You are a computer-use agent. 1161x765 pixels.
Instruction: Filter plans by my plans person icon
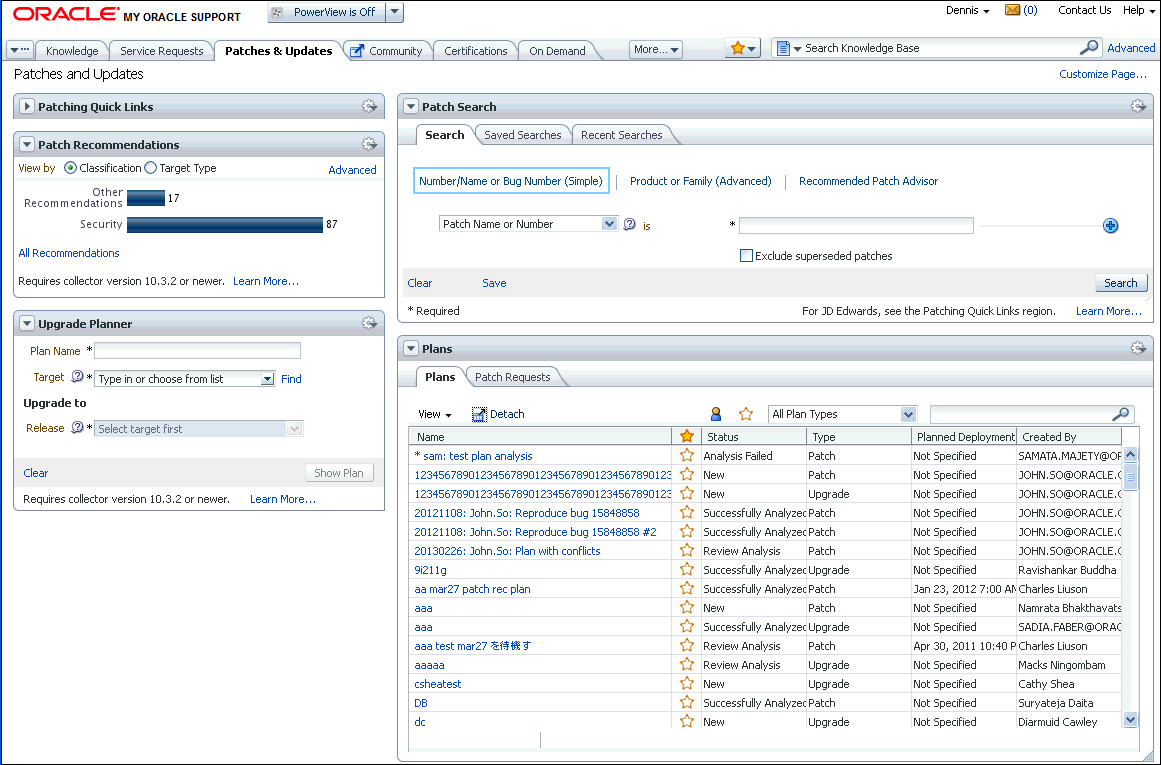pos(716,414)
